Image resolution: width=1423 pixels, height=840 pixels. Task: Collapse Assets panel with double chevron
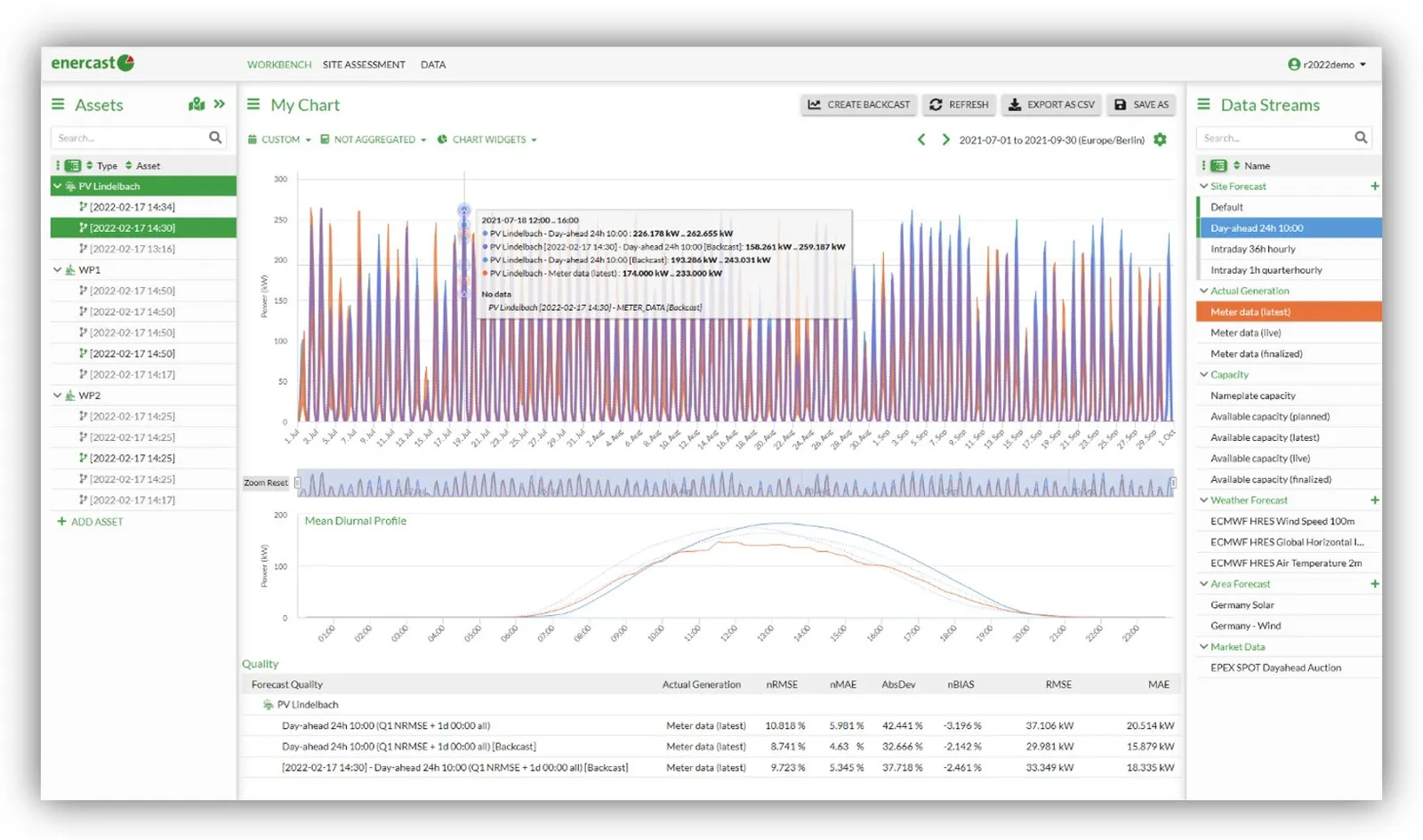pyautogui.click(x=220, y=104)
